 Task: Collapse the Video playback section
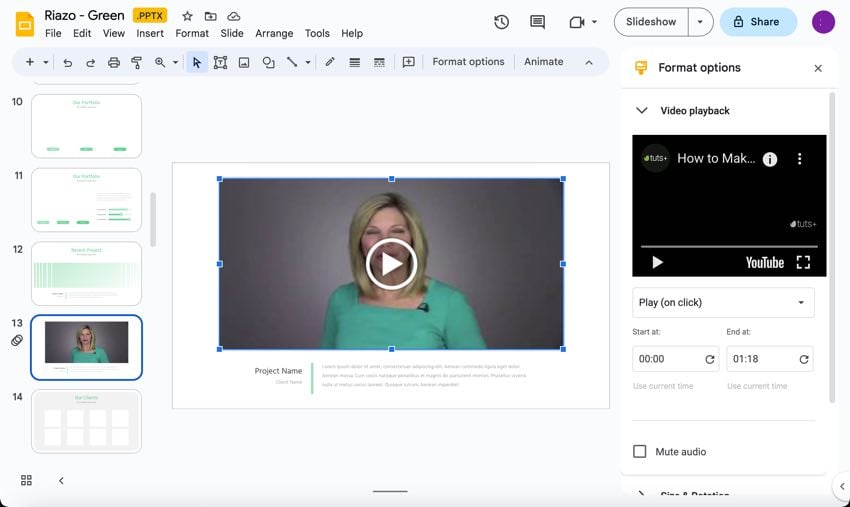642,111
